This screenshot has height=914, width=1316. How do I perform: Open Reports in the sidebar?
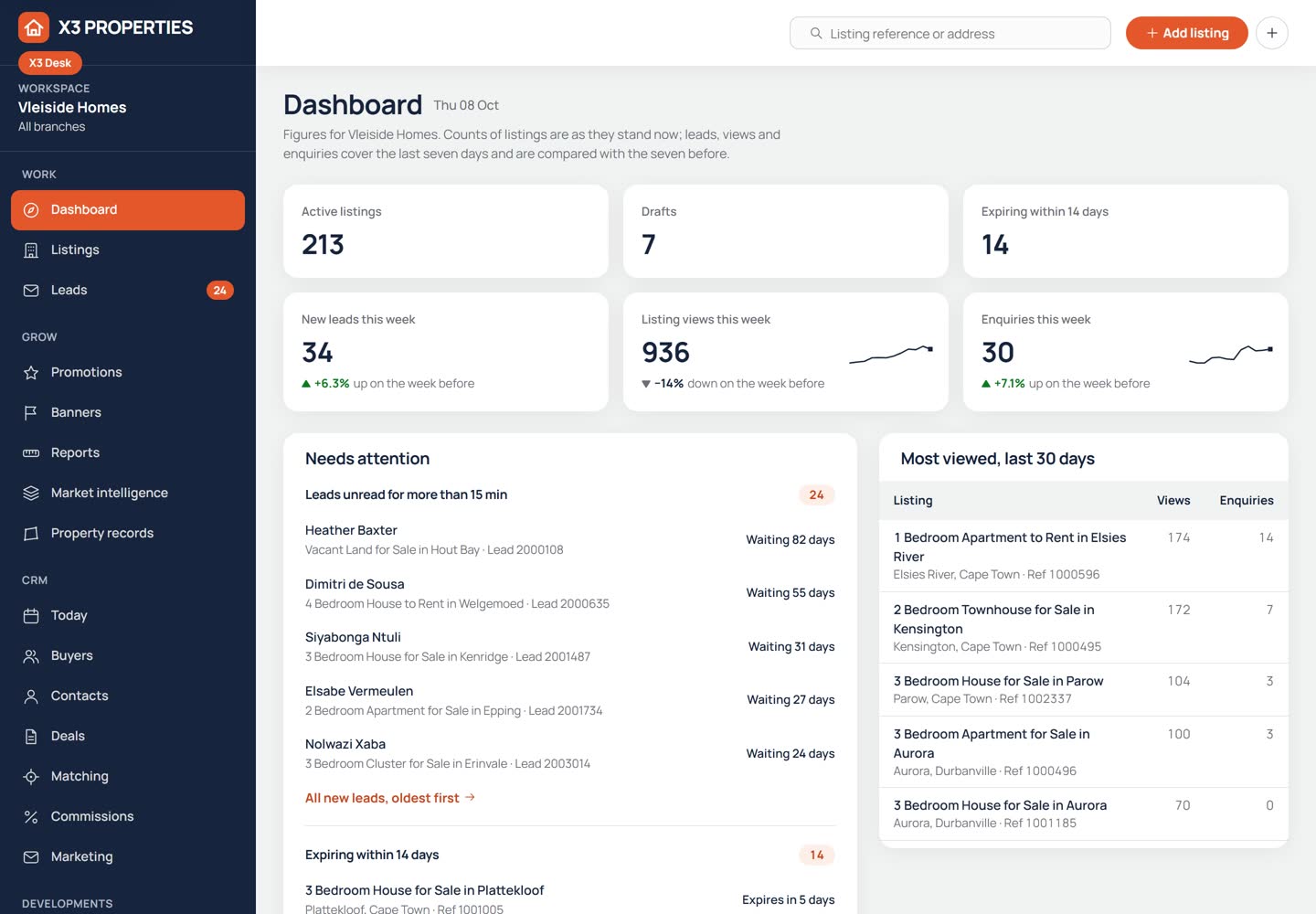128,453
